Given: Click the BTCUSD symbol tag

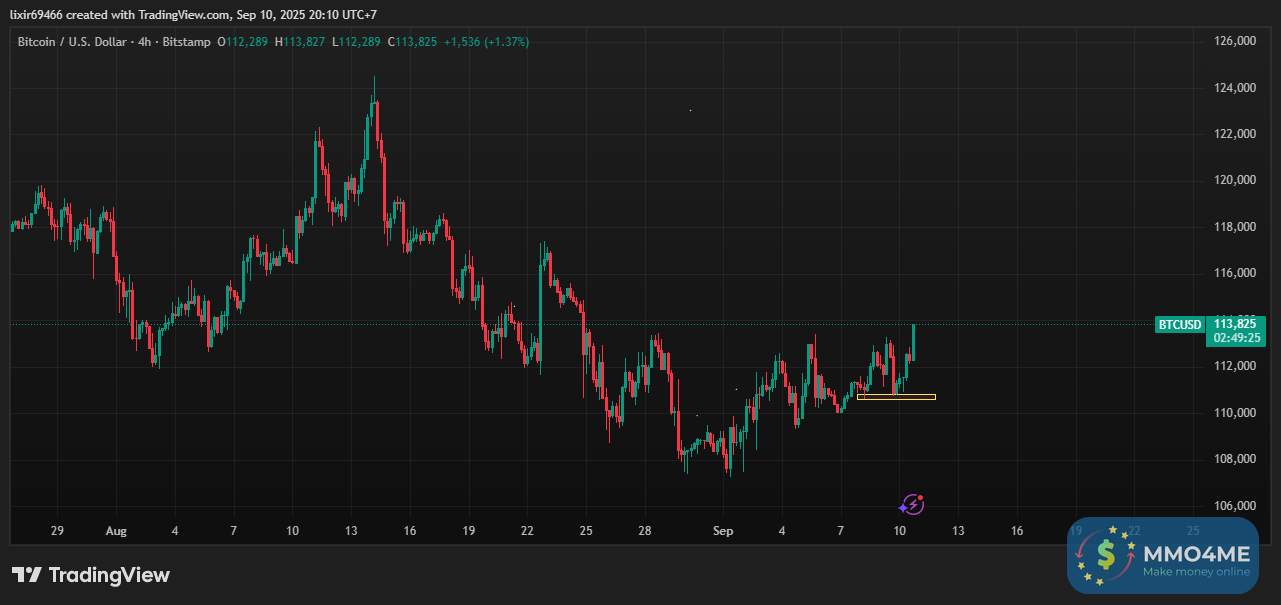Looking at the screenshot, I should coord(1179,324).
